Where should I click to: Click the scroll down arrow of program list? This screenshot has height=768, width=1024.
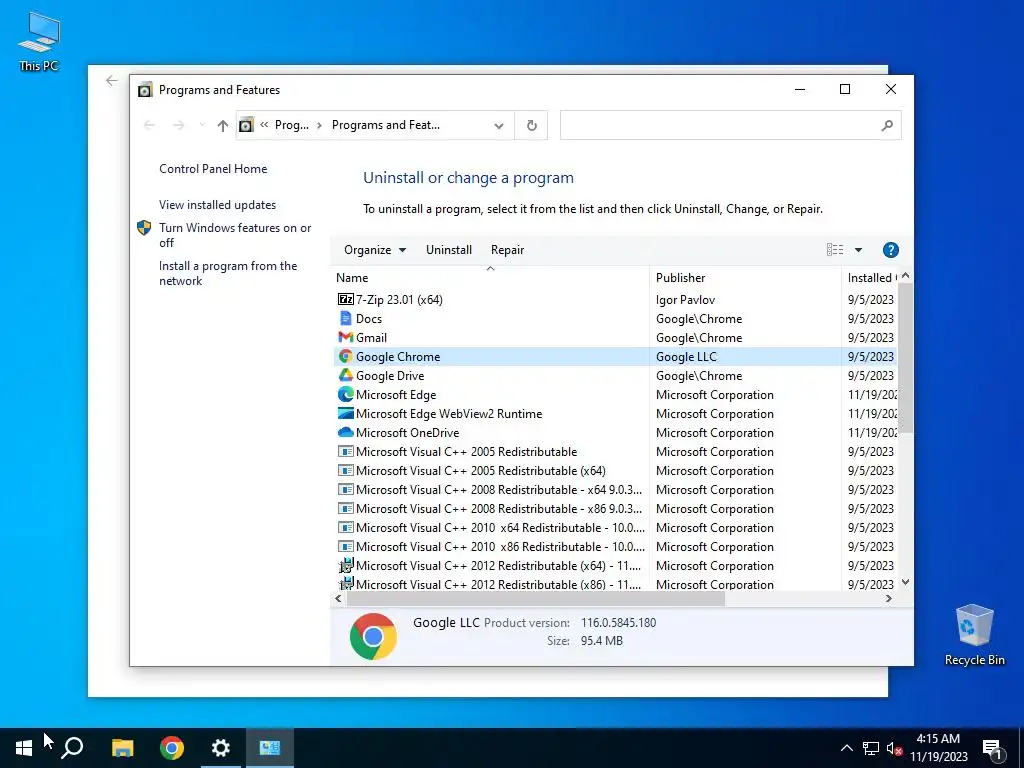[905, 583]
